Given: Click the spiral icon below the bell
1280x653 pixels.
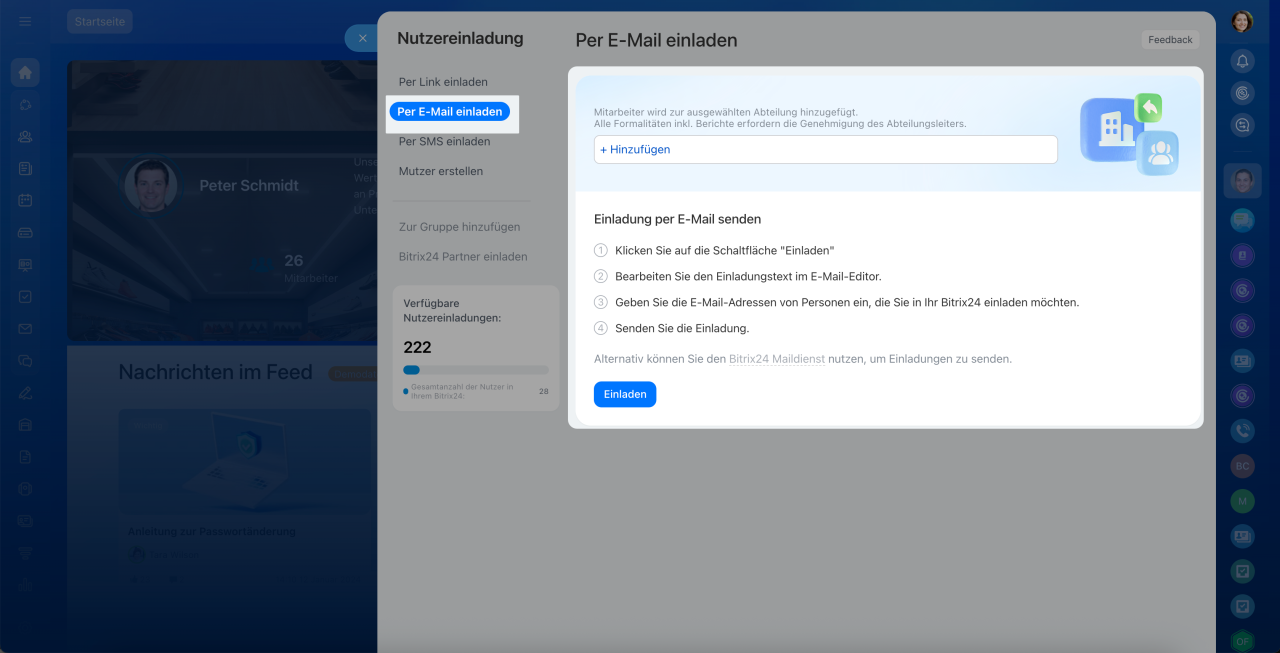Looking at the screenshot, I should tap(1242, 93).
